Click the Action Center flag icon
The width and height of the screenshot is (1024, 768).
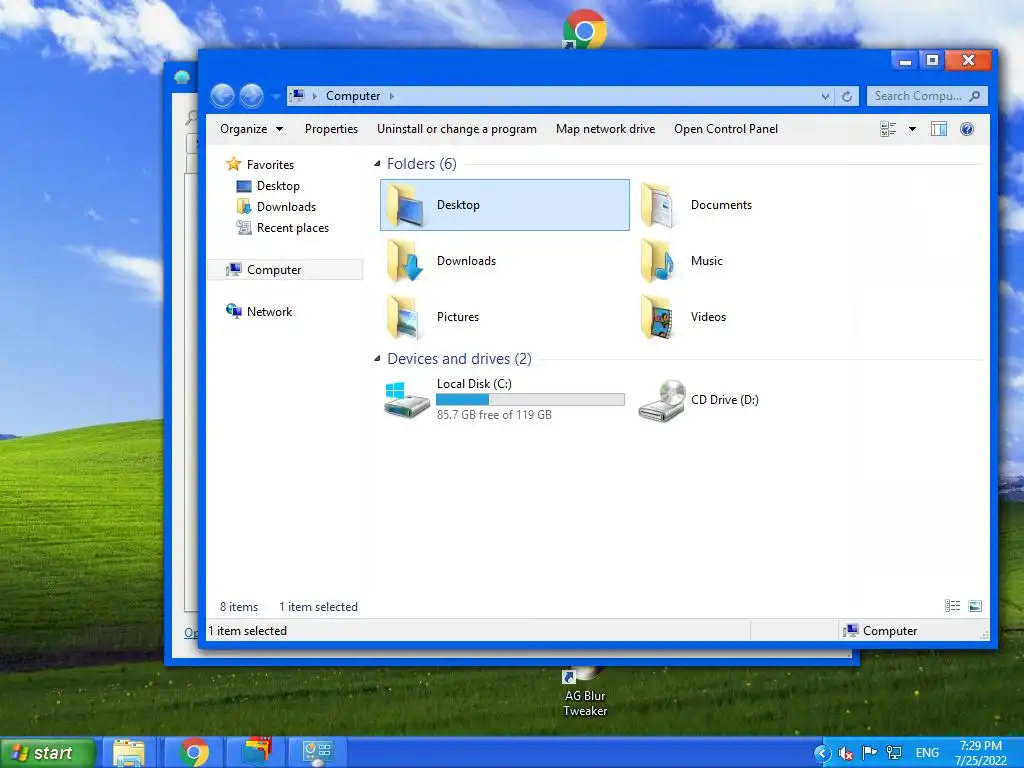[869, 753]
